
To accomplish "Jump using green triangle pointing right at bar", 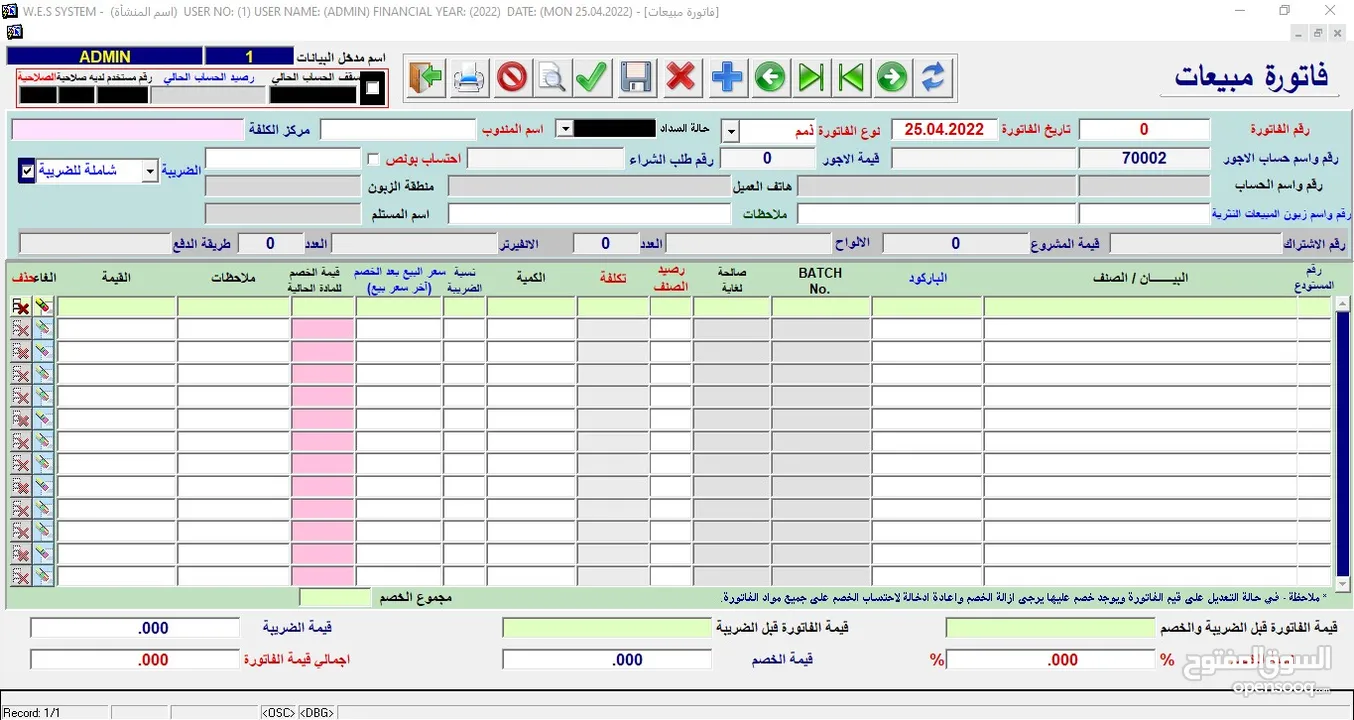I will 811,78.
